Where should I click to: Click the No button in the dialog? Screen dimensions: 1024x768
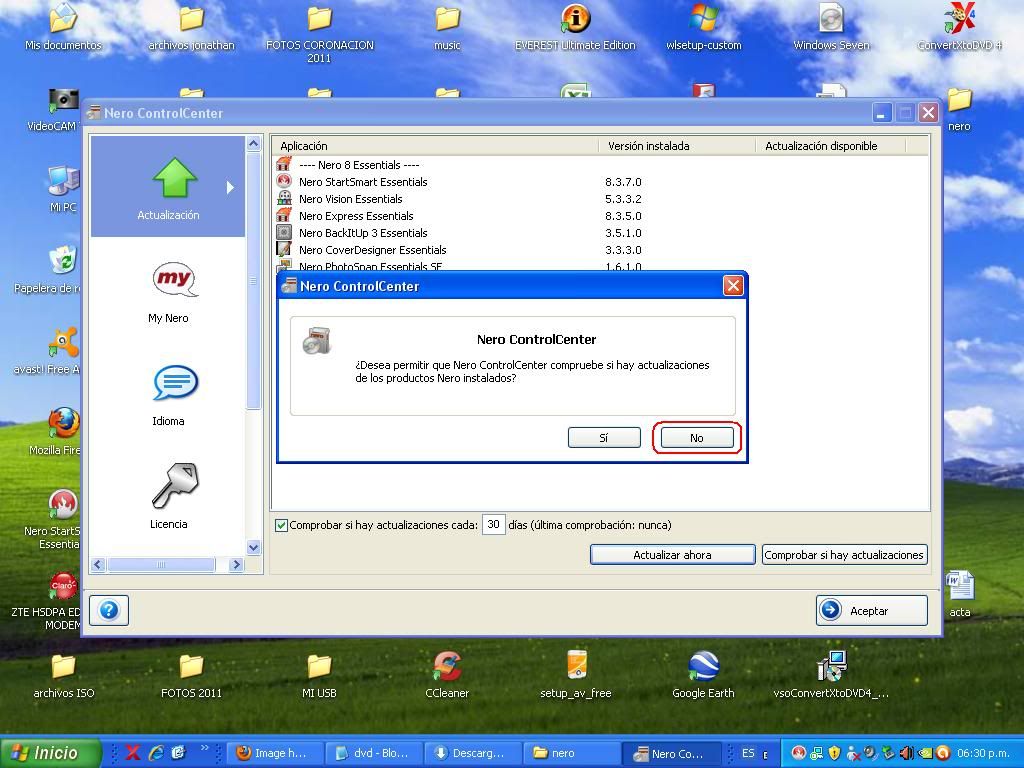pos(697,438)
